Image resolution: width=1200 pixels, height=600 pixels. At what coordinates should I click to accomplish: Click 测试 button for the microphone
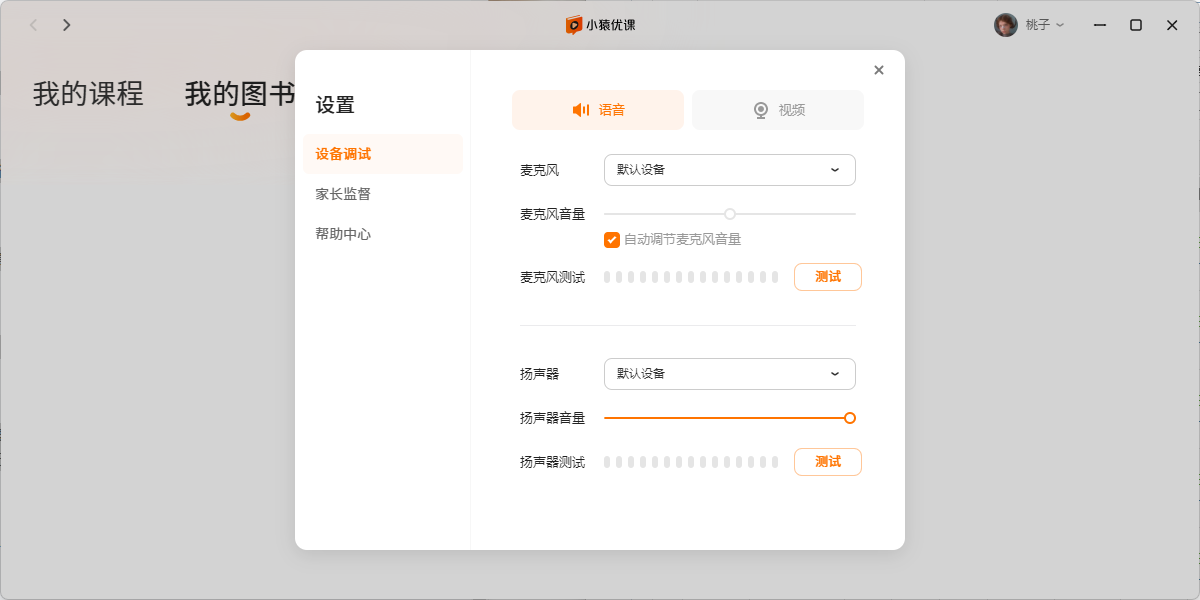pyautogui.click(x=828, y=277)
